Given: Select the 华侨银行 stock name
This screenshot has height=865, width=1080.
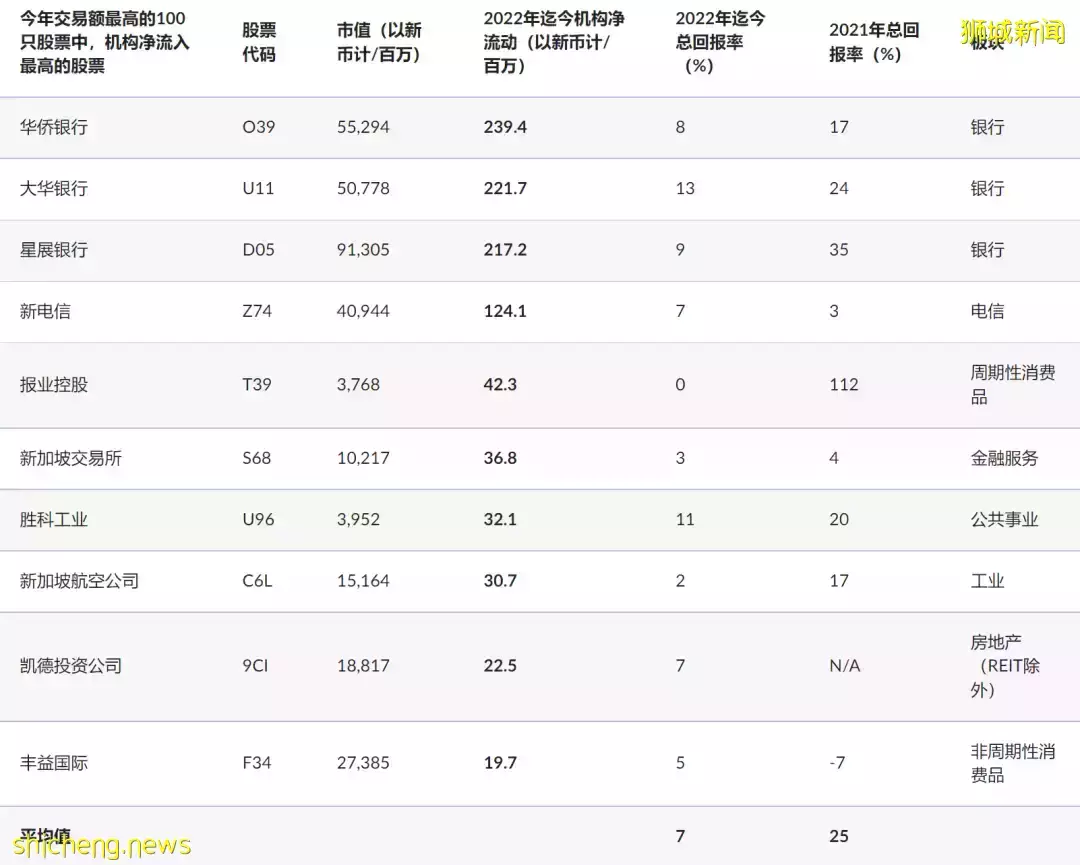Looking at the screenshot, I should tap(54, 127).
